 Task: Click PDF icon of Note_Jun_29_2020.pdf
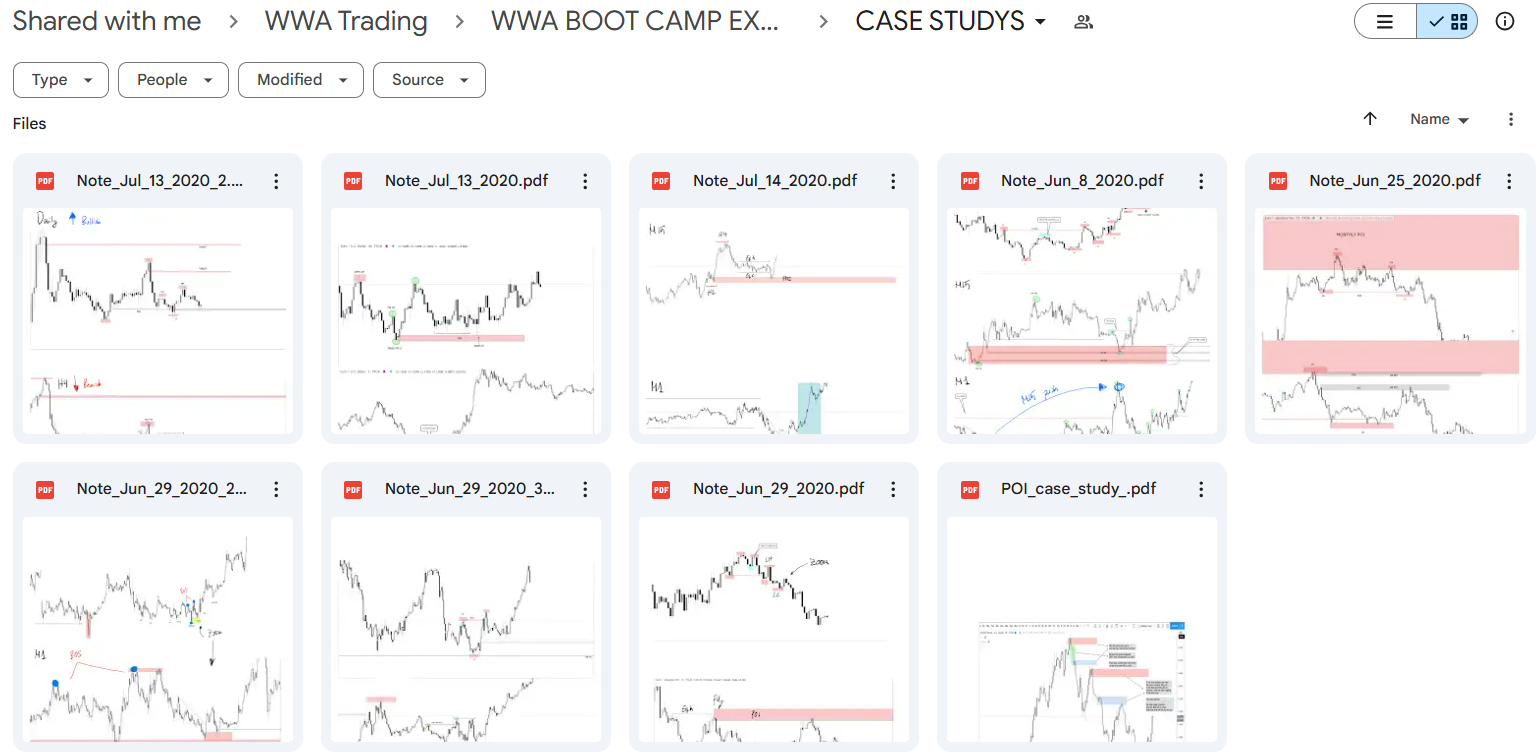pos(661,489)
